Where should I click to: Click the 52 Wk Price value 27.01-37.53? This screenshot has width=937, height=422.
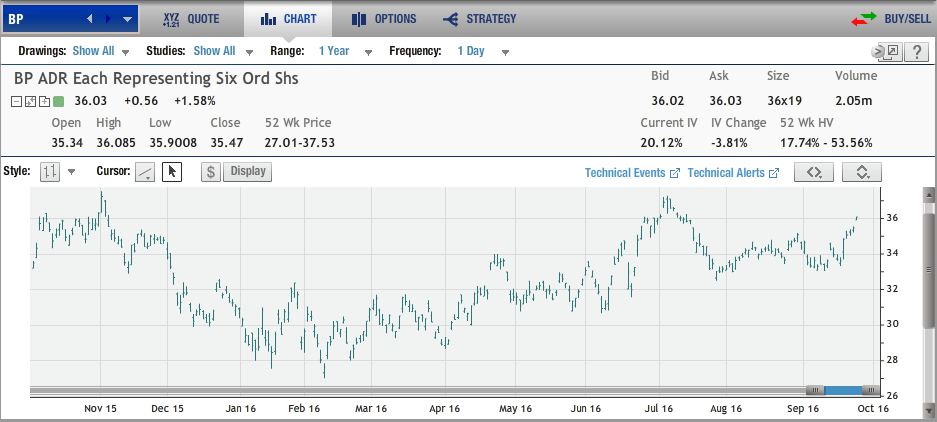[x=299, y=143]
